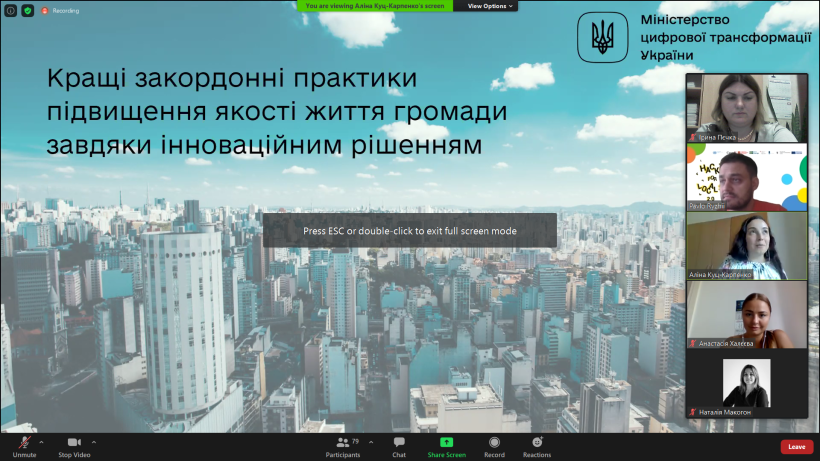The height and width of the screenshot is (461, 820).
Task: Select Аліна Куц-Карпенко's video thumbnail
Action: 746,245
